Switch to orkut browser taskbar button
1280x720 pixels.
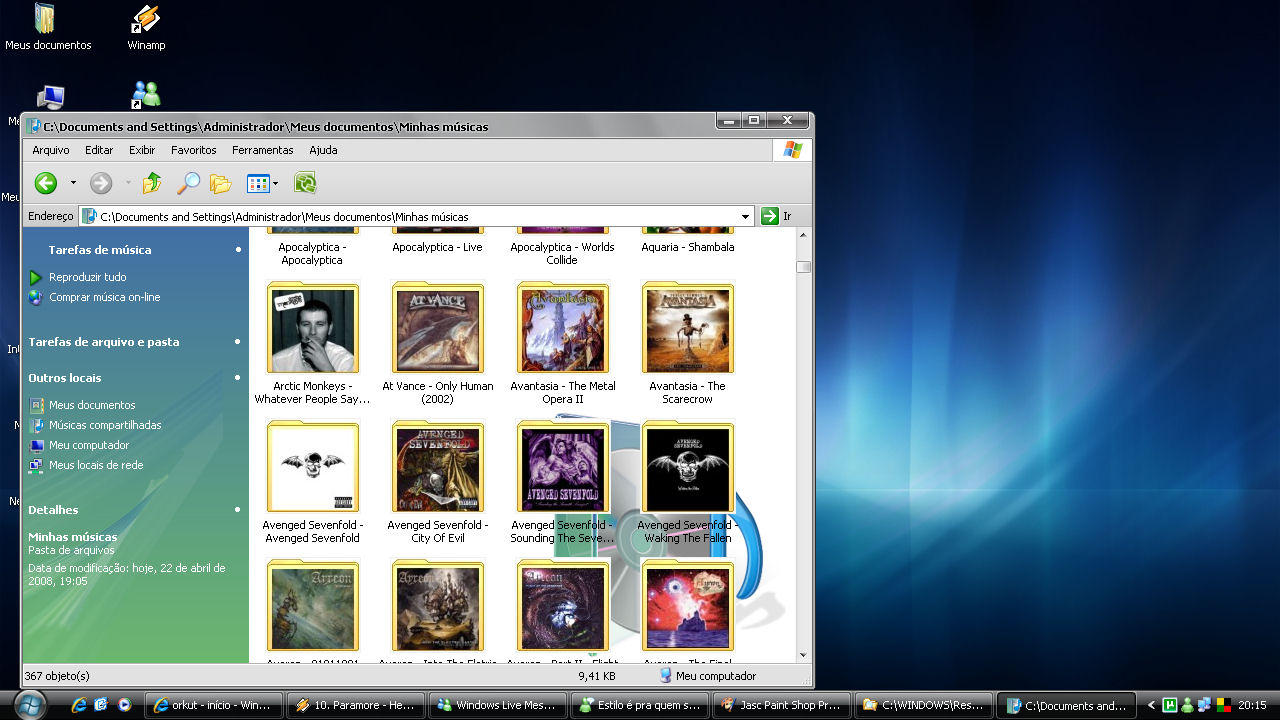(x=215, y=705)
